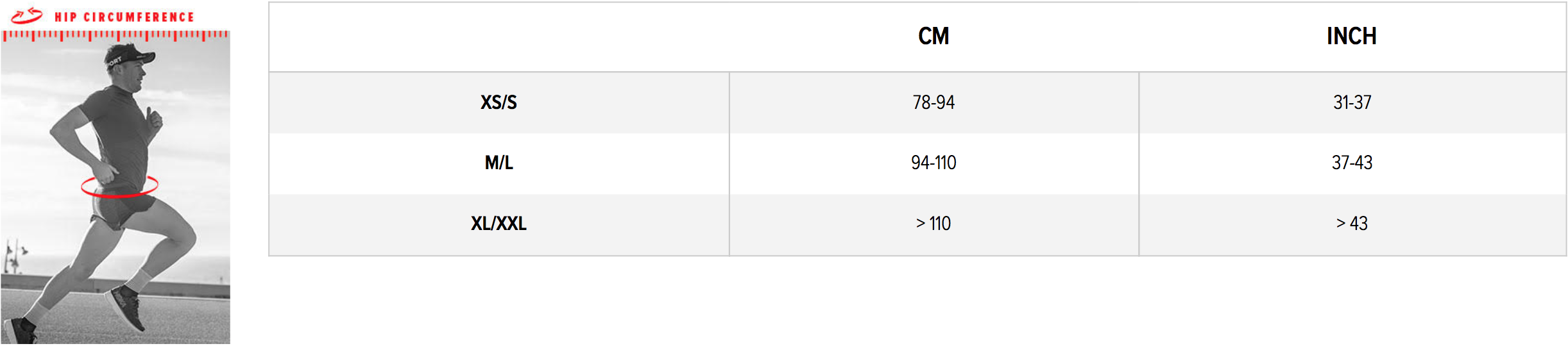This screenshot has height=346, width=1568.
Task: Click the runner's dark running shoe
Action: click(126, 308)
